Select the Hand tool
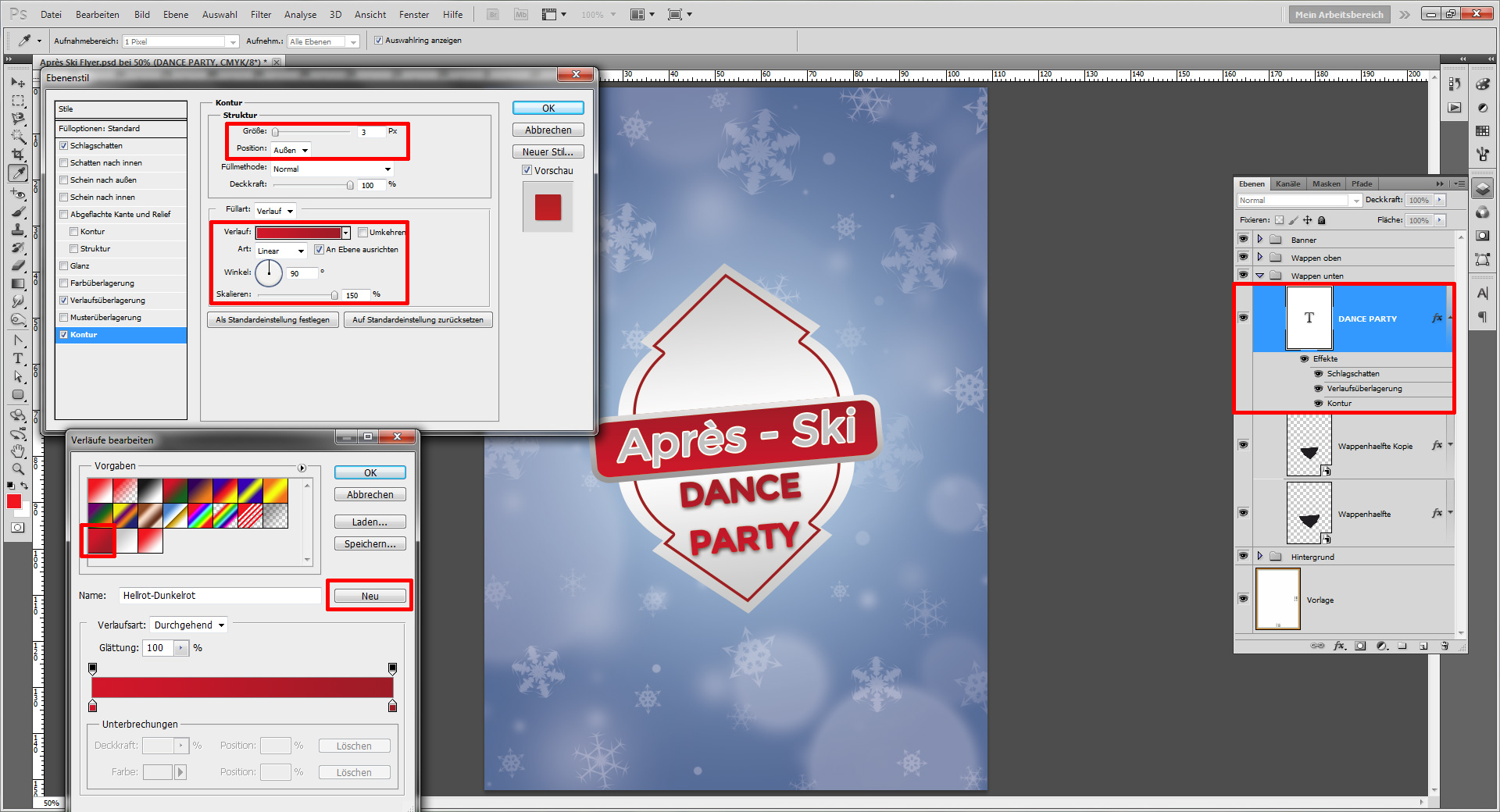 tap(18, 451)
